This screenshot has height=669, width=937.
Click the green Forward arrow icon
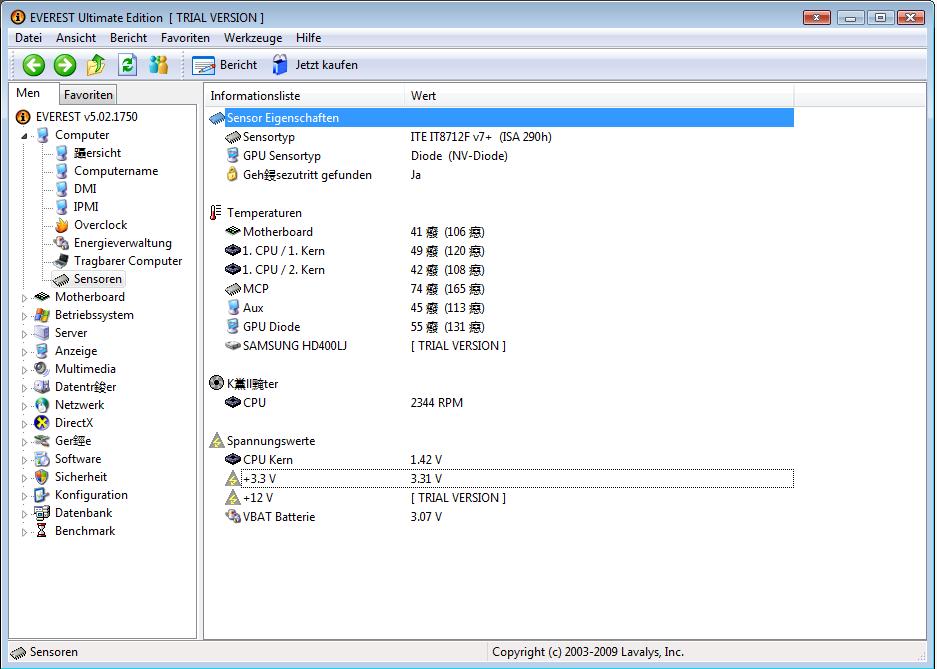tap(65, 65)
